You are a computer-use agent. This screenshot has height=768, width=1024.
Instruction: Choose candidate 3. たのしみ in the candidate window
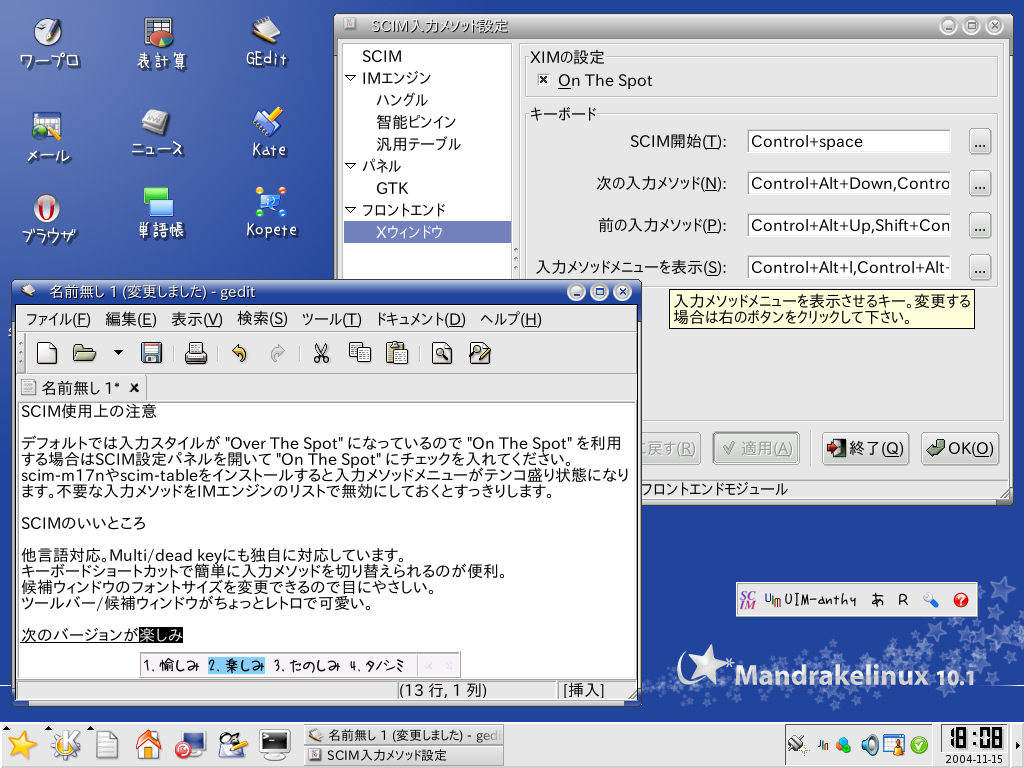point(307,665)
